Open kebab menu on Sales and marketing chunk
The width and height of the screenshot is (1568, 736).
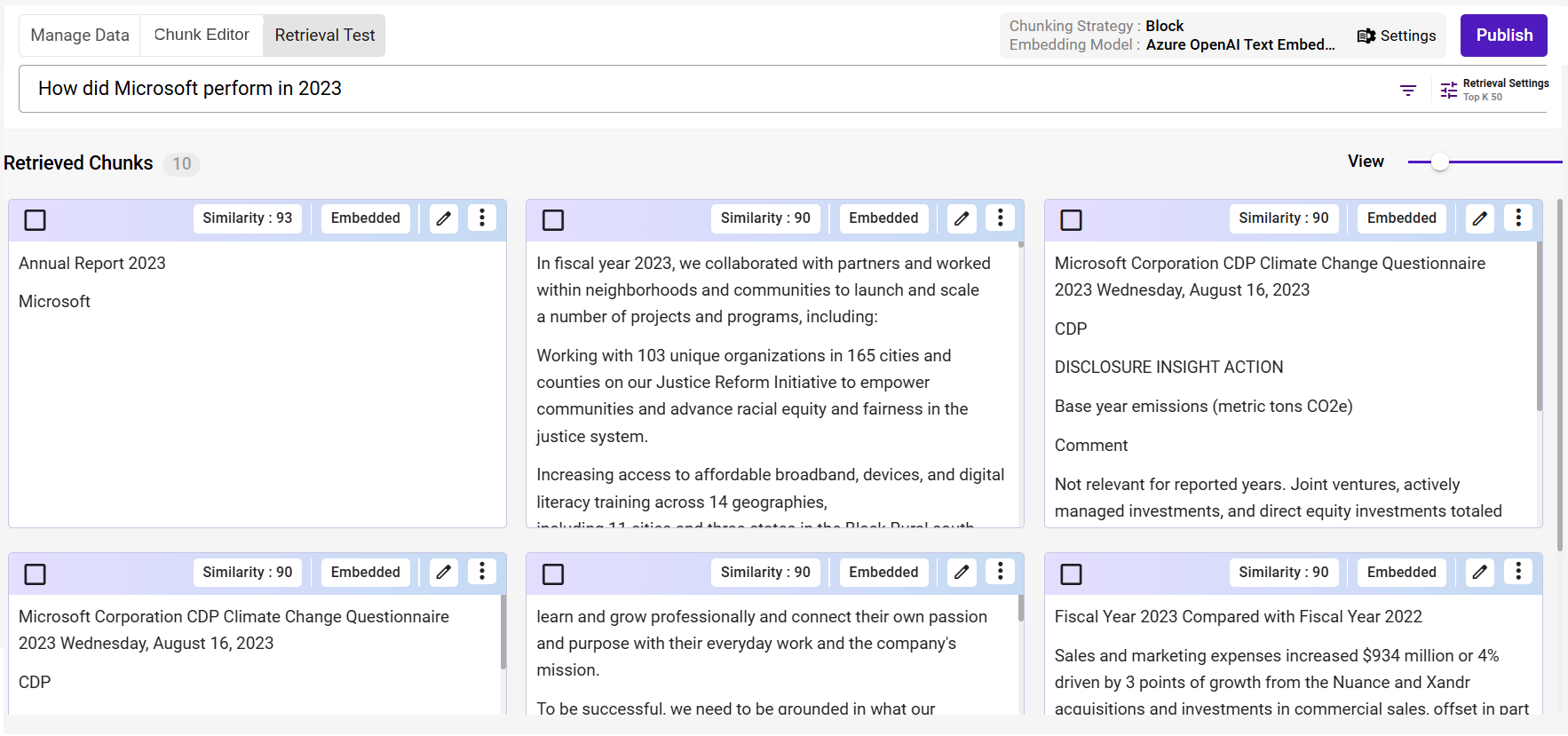point(1518,573)
